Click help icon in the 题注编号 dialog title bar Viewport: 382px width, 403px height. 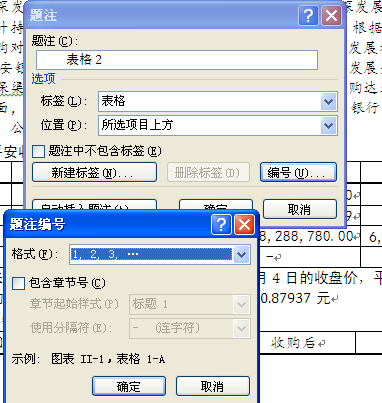tap(221, 225)
